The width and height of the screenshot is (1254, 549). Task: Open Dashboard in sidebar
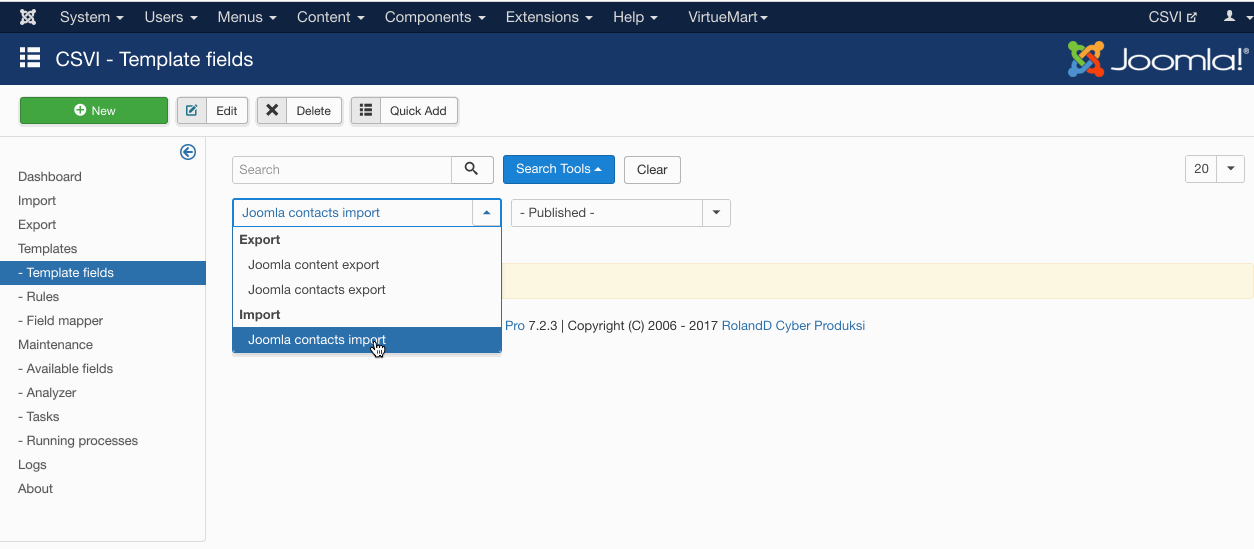tap(50, 177)
